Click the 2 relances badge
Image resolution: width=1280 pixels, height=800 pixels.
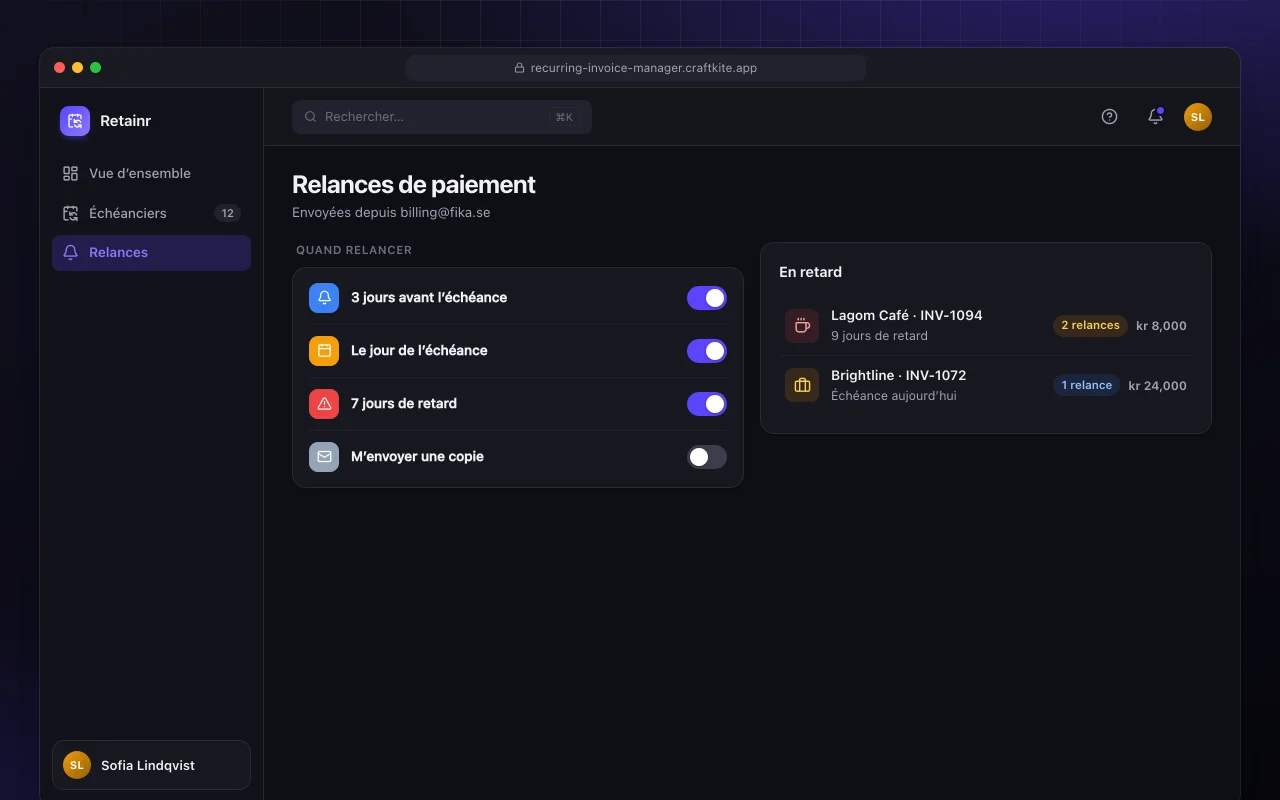tap(1090, 326)
